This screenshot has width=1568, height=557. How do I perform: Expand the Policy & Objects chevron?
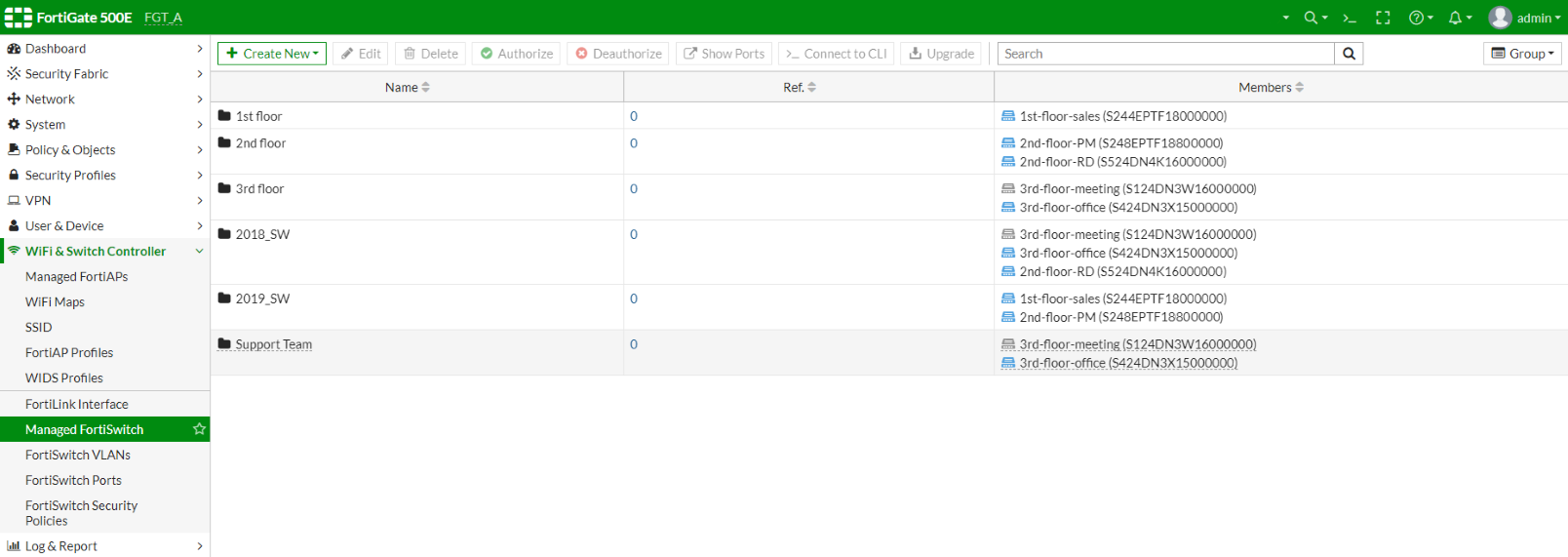(x=199, y=149)
